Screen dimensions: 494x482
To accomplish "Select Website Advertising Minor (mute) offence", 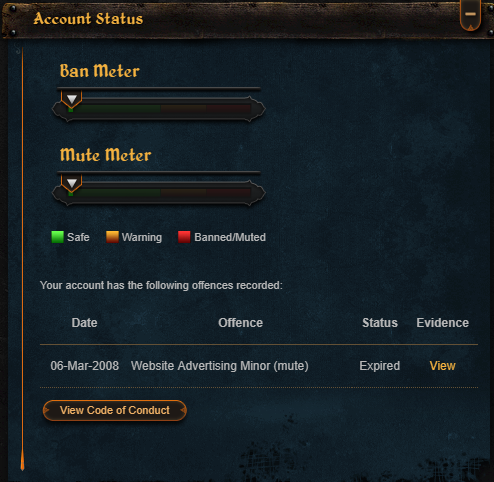I will (220, 366).
